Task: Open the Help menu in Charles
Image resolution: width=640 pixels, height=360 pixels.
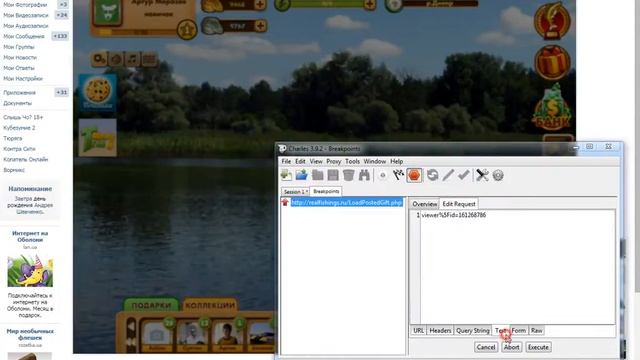Action: (396, 161)
